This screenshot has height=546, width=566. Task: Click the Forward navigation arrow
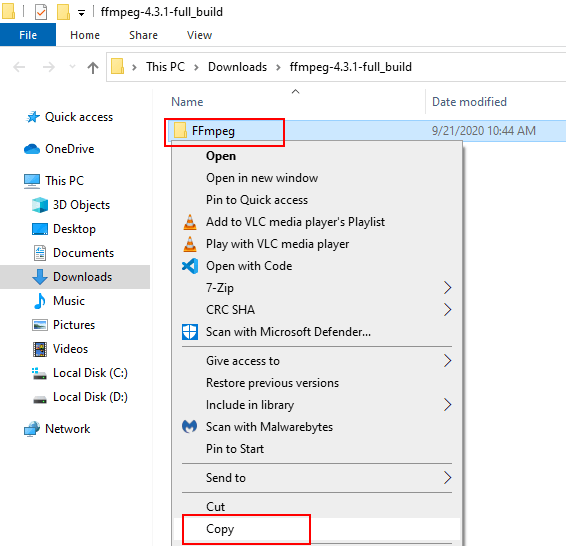coord(49,67)
